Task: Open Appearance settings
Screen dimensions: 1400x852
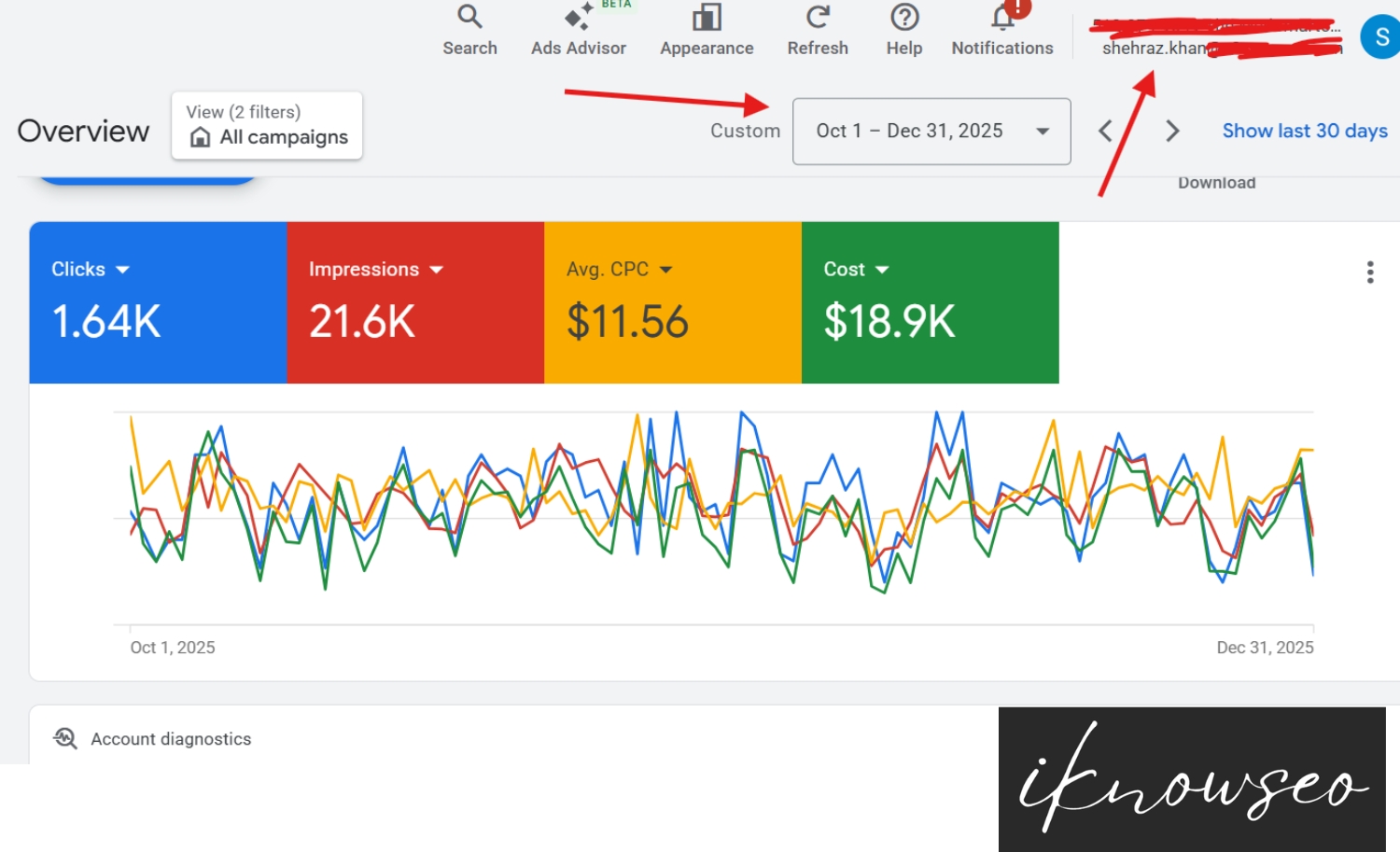Action: (x=706, y=28)
